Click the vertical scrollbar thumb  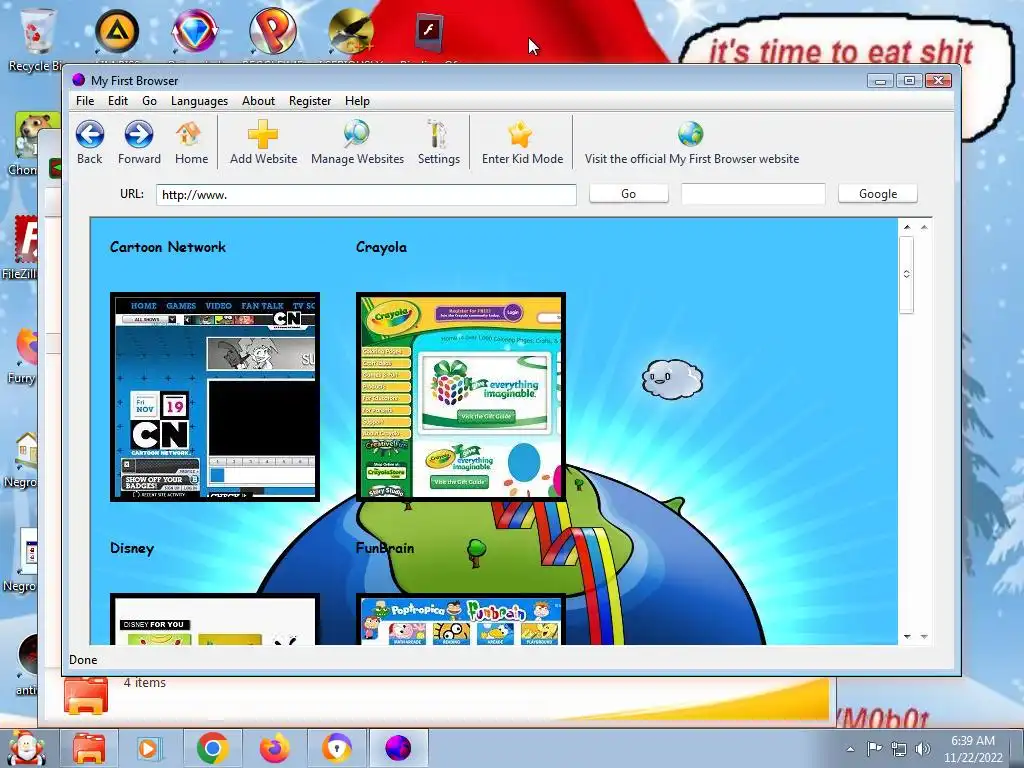click(x=906, y=274)
